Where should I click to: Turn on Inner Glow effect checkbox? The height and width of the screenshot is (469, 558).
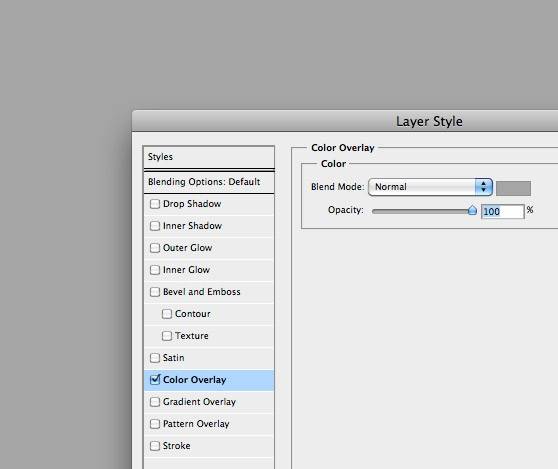pos(155,270)
